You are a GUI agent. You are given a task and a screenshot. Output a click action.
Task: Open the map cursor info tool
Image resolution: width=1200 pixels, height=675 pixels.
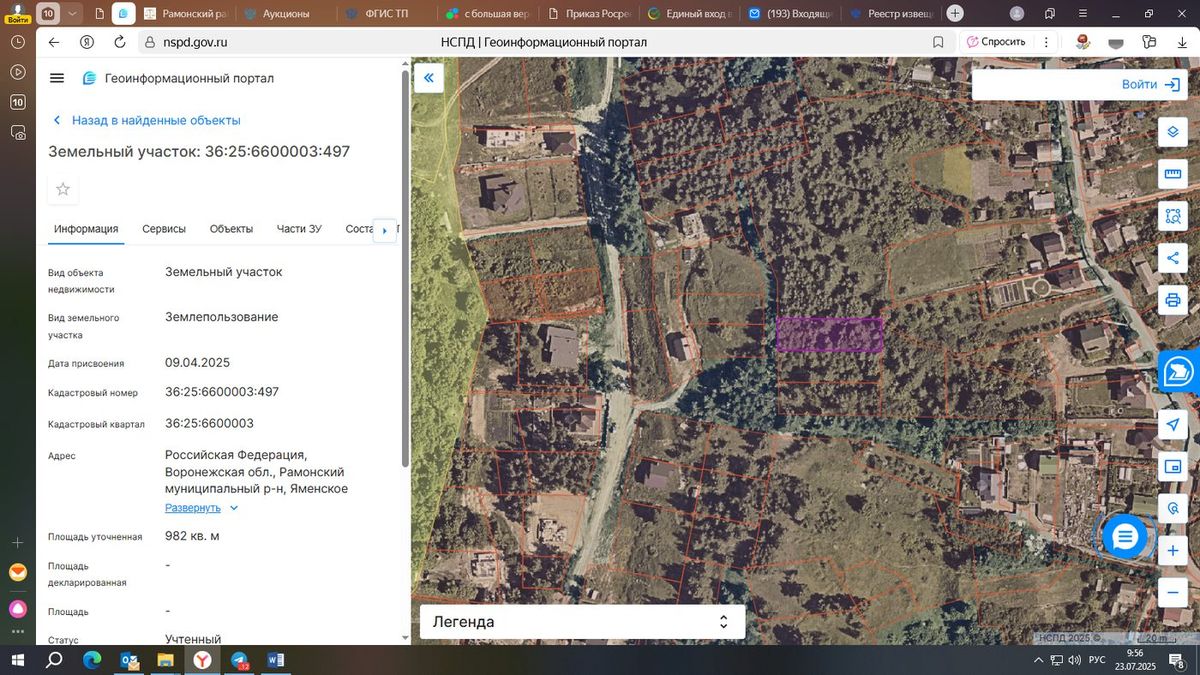coord(1173,509)
